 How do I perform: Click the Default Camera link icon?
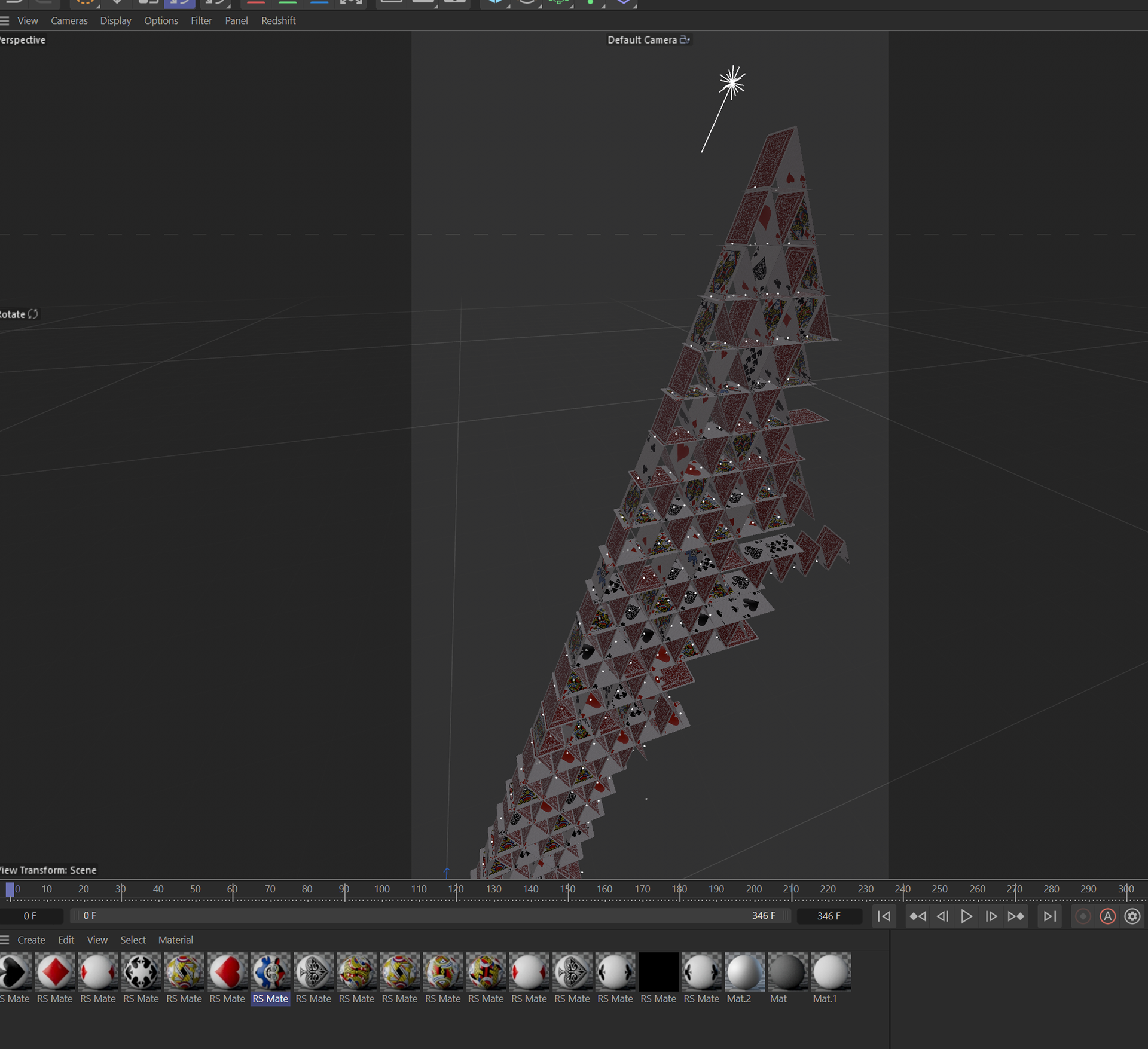click(x=685, y=39)
